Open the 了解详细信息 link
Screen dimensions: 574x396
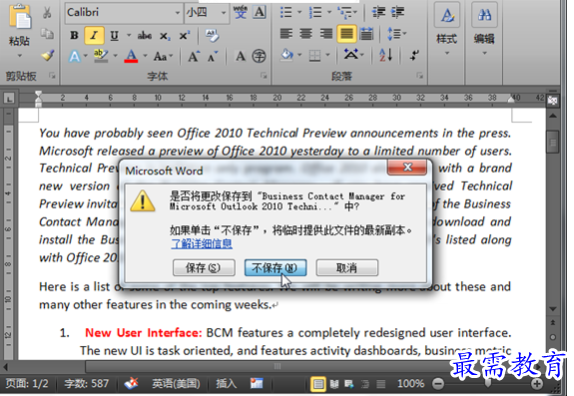click(202, 244)
